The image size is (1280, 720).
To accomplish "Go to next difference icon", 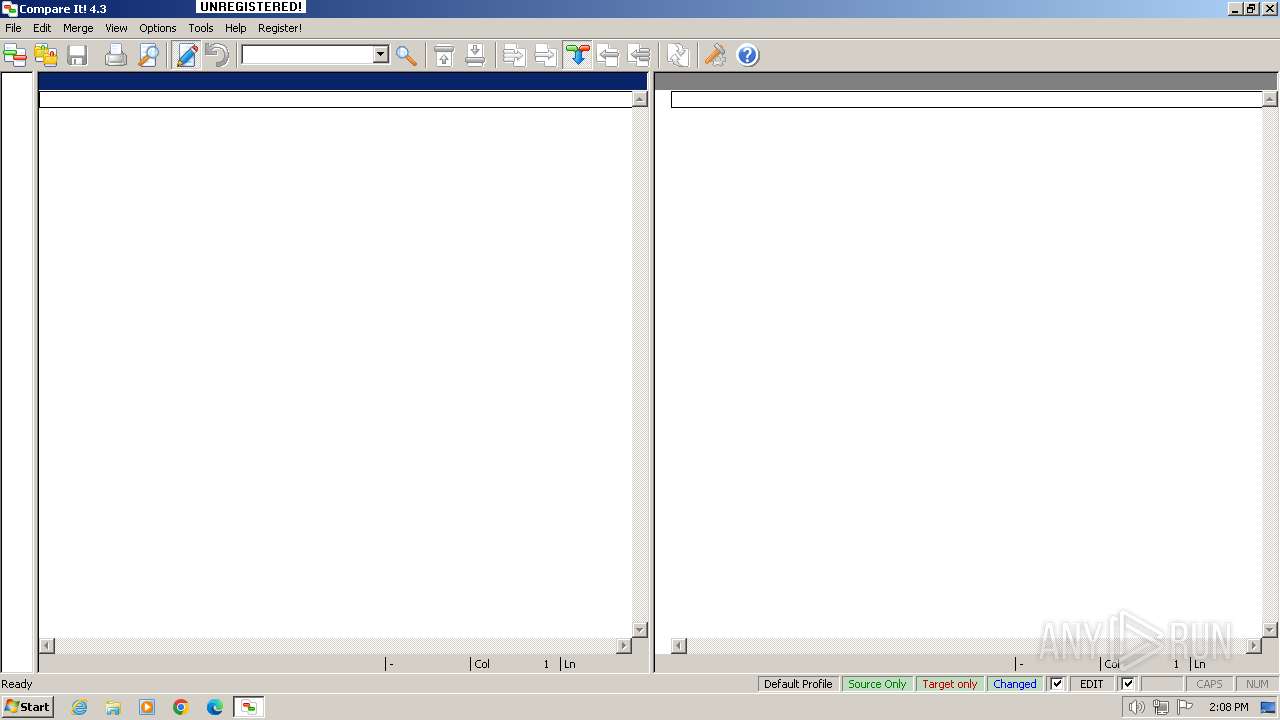I will point(475,55).
